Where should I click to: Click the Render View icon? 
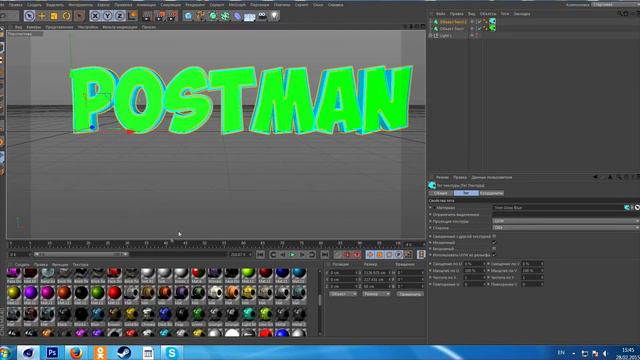[147, 16]
